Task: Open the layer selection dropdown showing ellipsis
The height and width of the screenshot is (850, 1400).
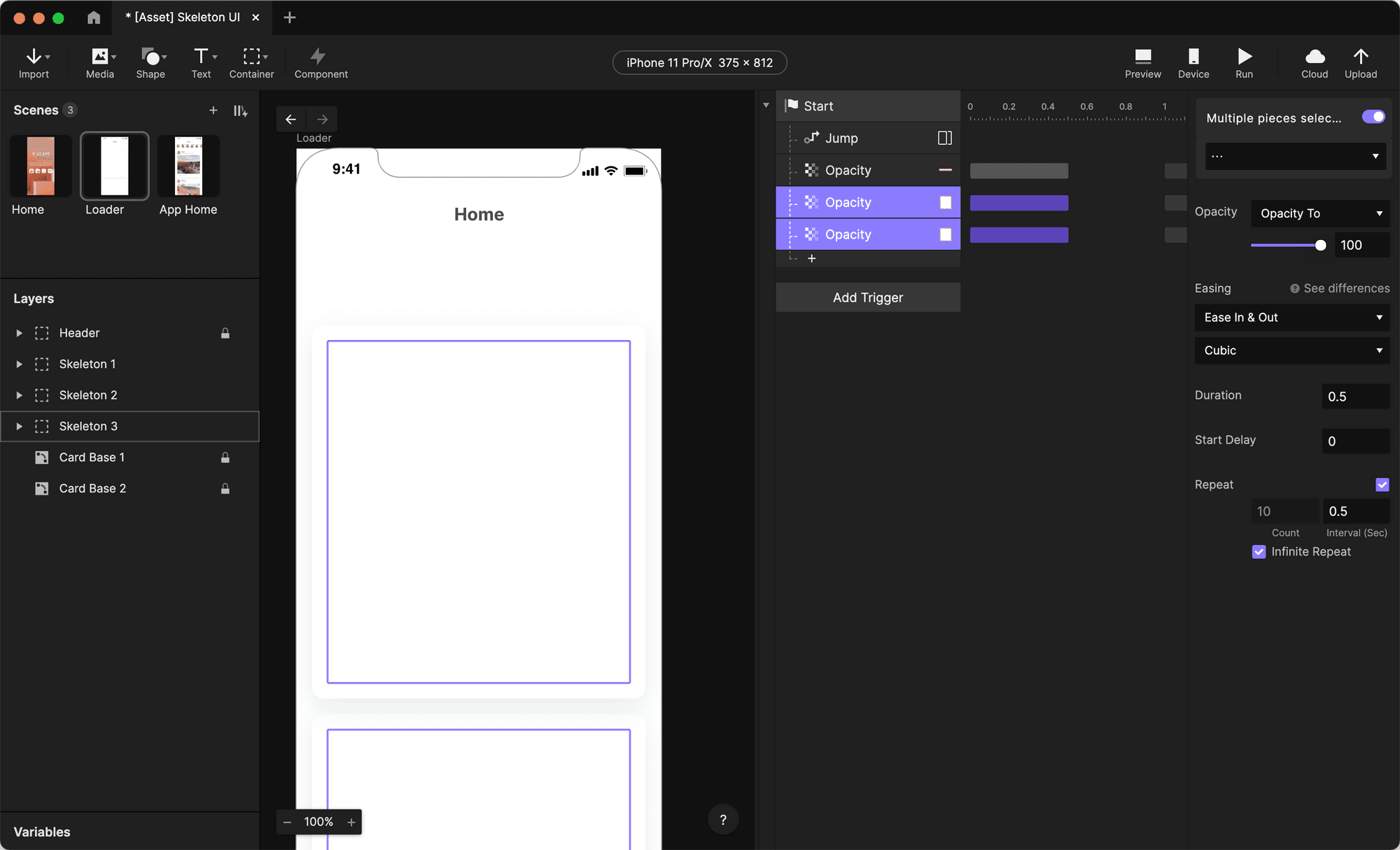Action: tap(1296, 156)
